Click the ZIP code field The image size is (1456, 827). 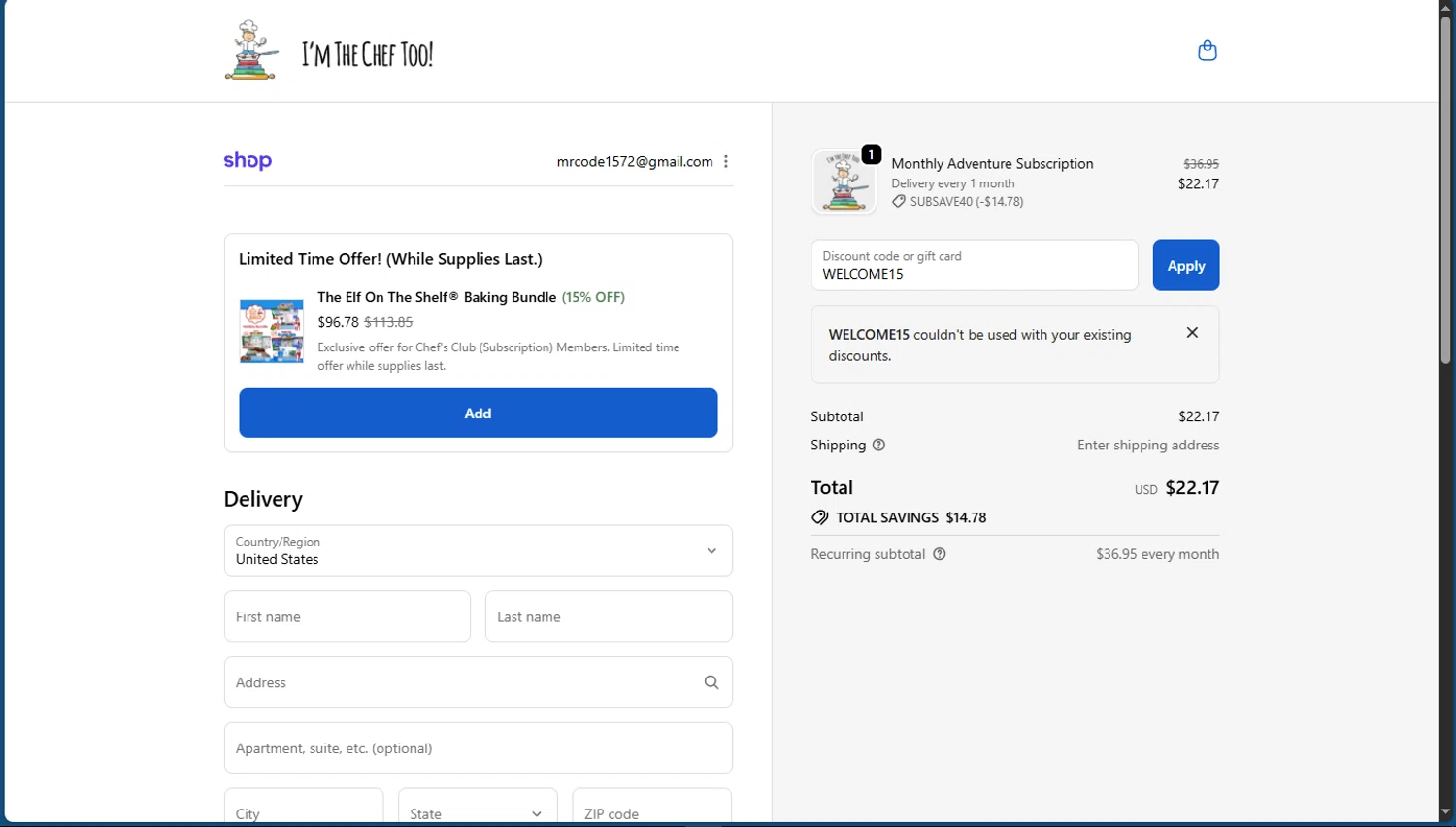(652, 808)
